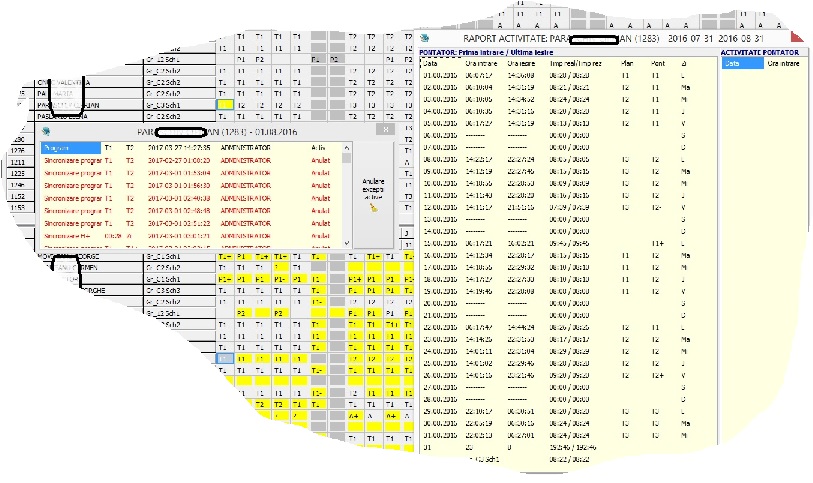Click the blue selected cell in the Gr_C3 Sch1 schedule row
This screenshot has height=483, width=813.
(x=225, y=105)
